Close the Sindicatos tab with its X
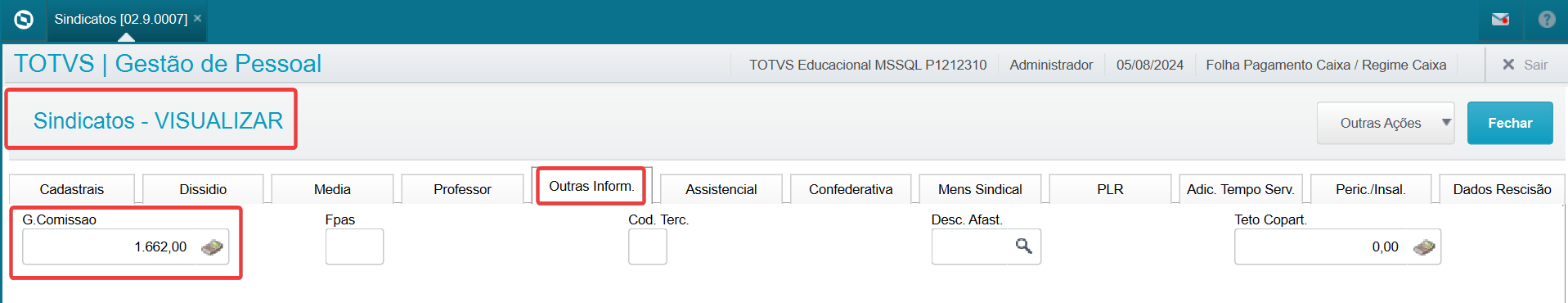This screenshot has width=1568, height=303. 197,18
